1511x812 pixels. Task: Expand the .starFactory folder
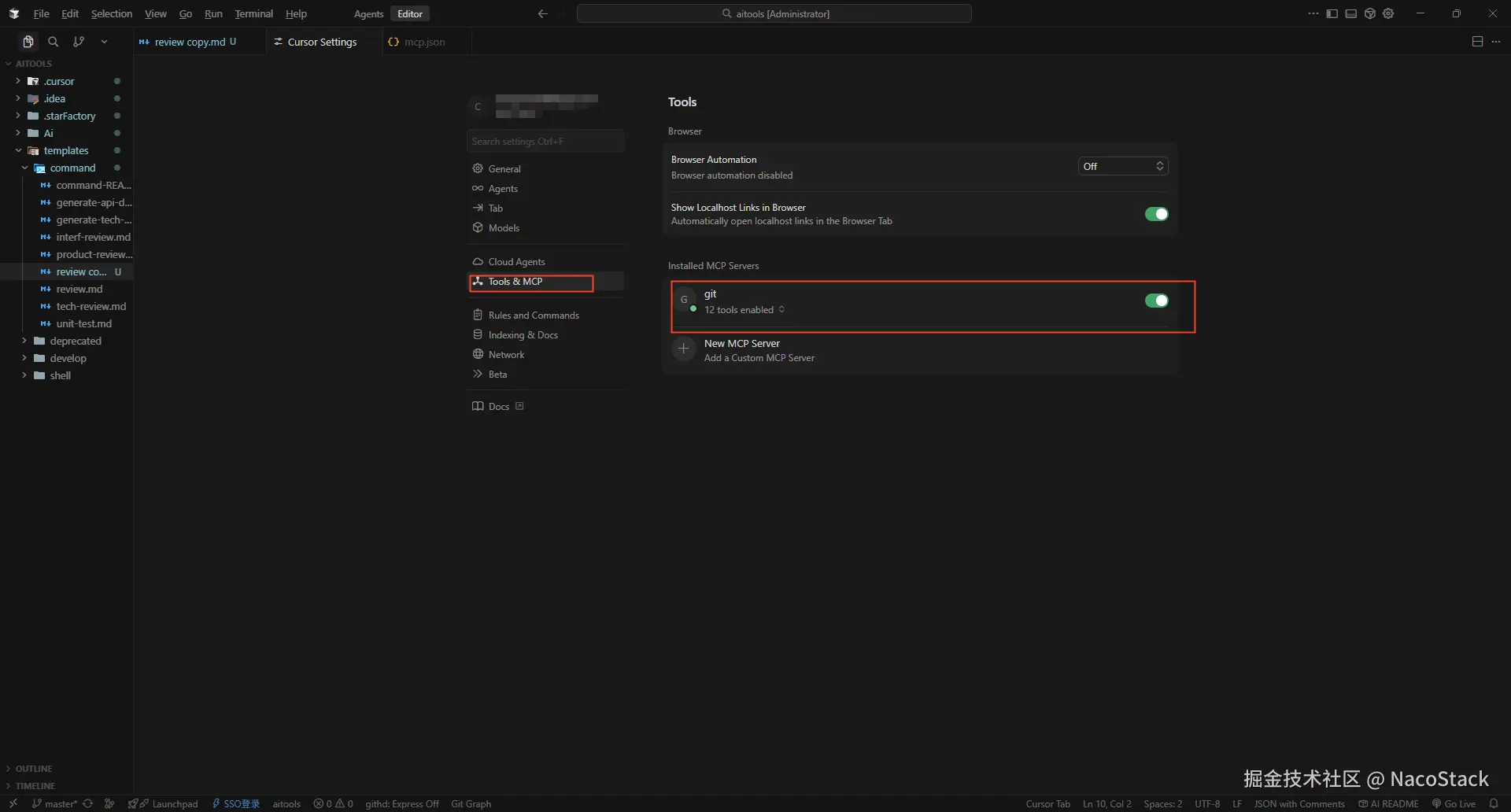(68, 116)
